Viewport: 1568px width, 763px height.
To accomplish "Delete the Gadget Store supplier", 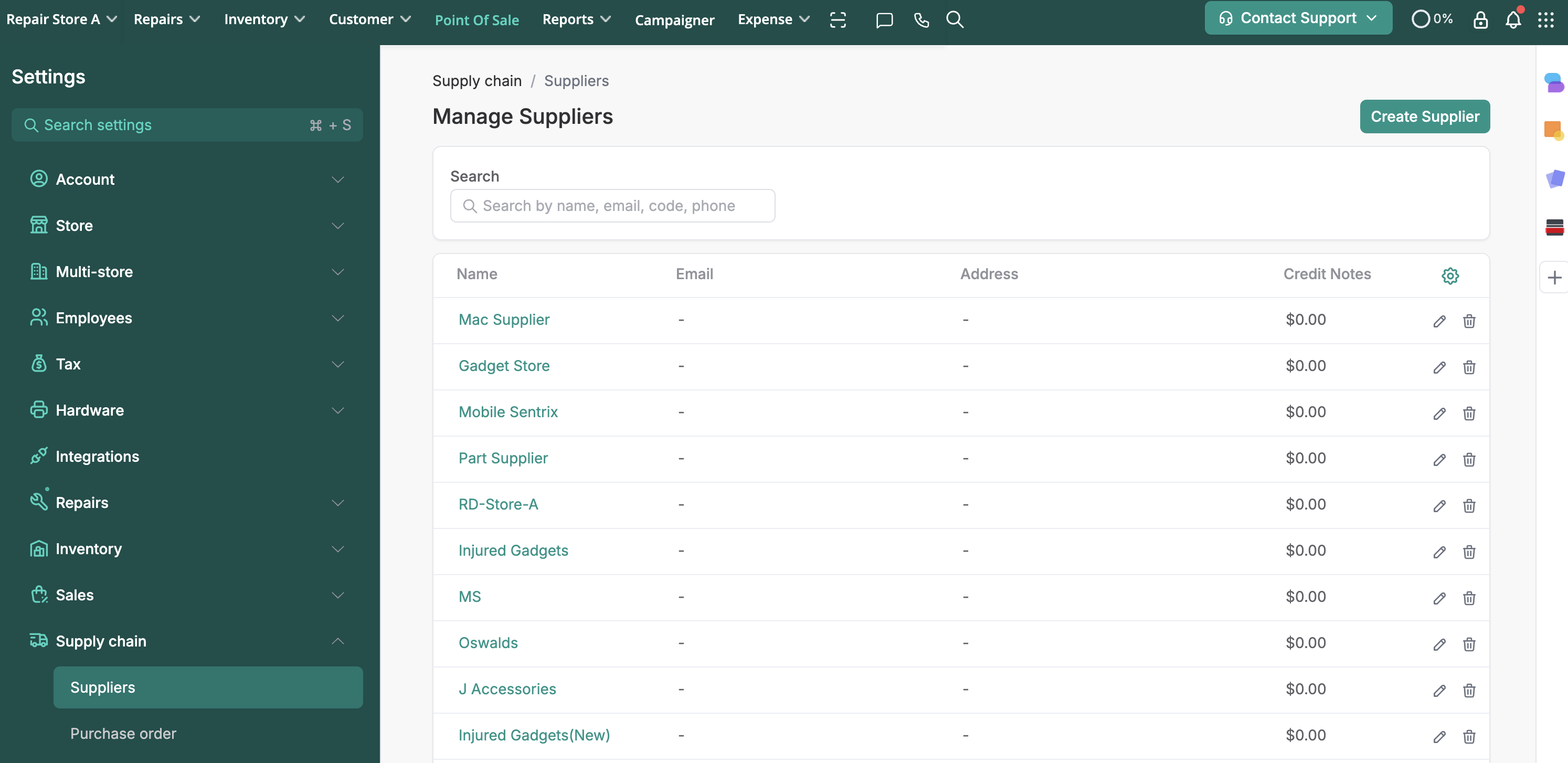I will (1469, 367).
